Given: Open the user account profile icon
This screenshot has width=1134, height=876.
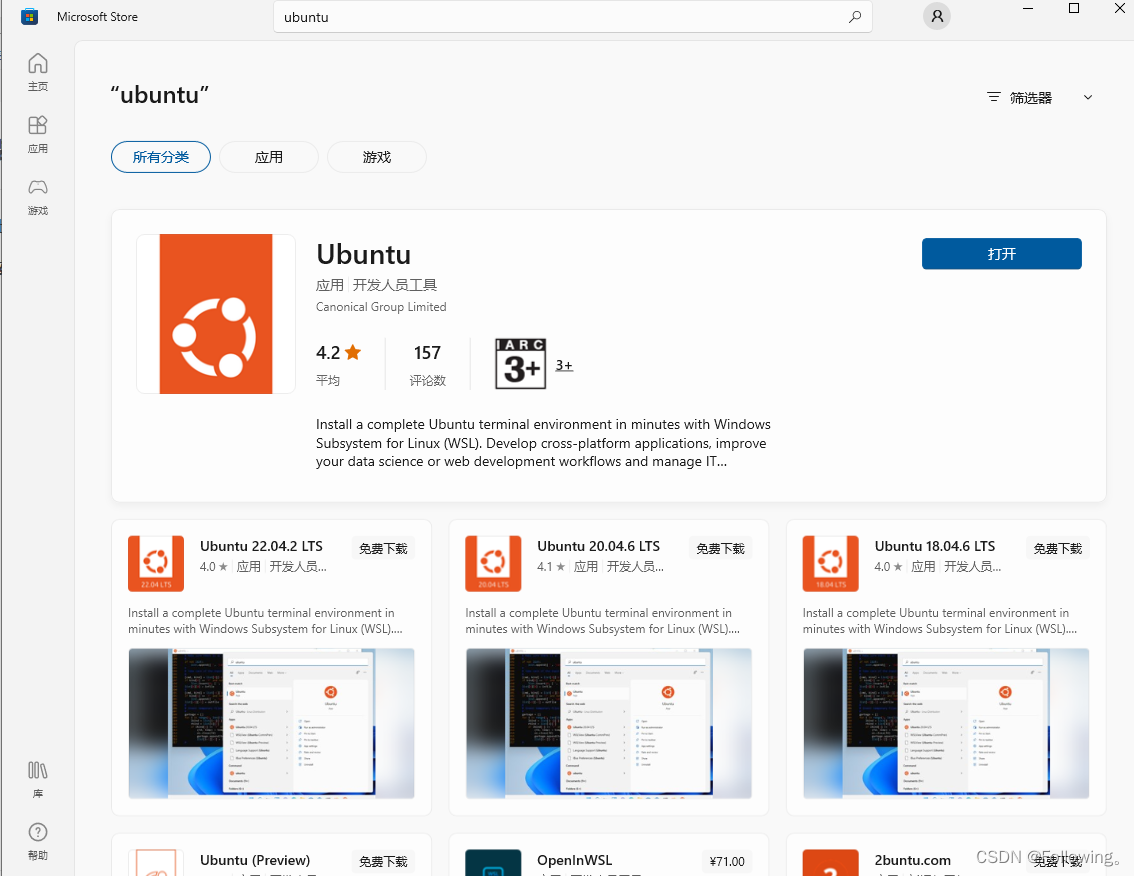Looking at the screenshot, I should point(936,16).
